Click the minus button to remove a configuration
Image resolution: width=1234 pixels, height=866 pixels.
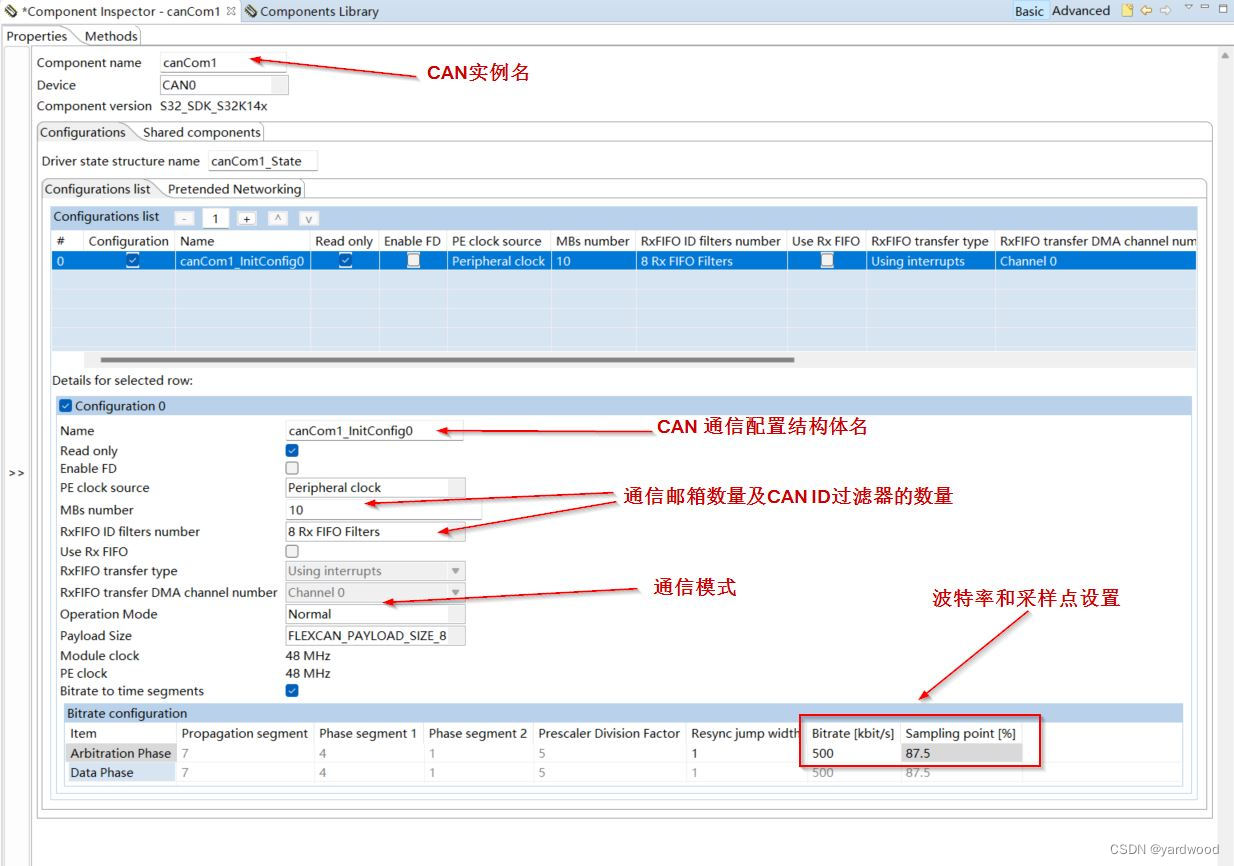[184, 218]
